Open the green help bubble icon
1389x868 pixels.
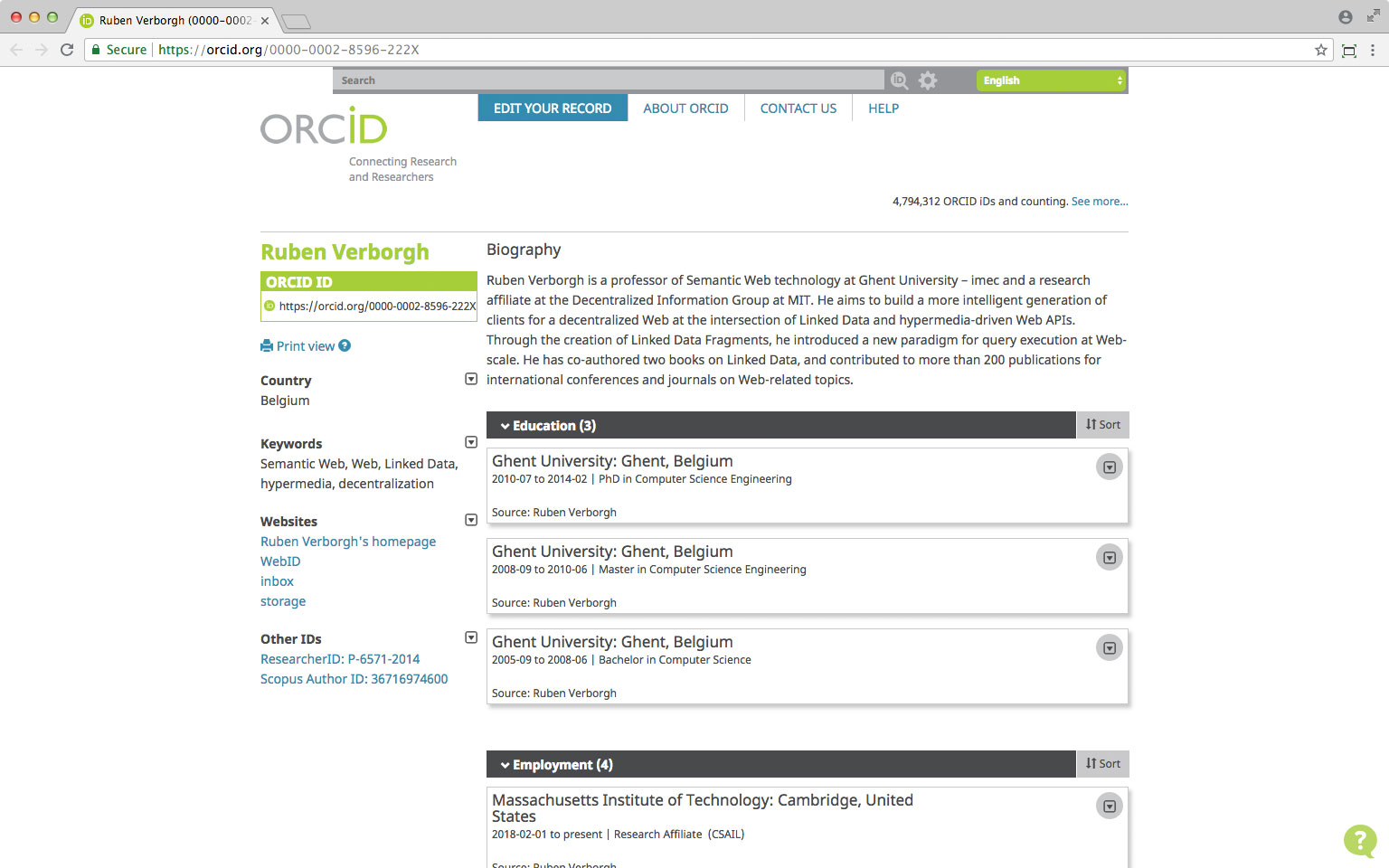(x=1360, y=840)
